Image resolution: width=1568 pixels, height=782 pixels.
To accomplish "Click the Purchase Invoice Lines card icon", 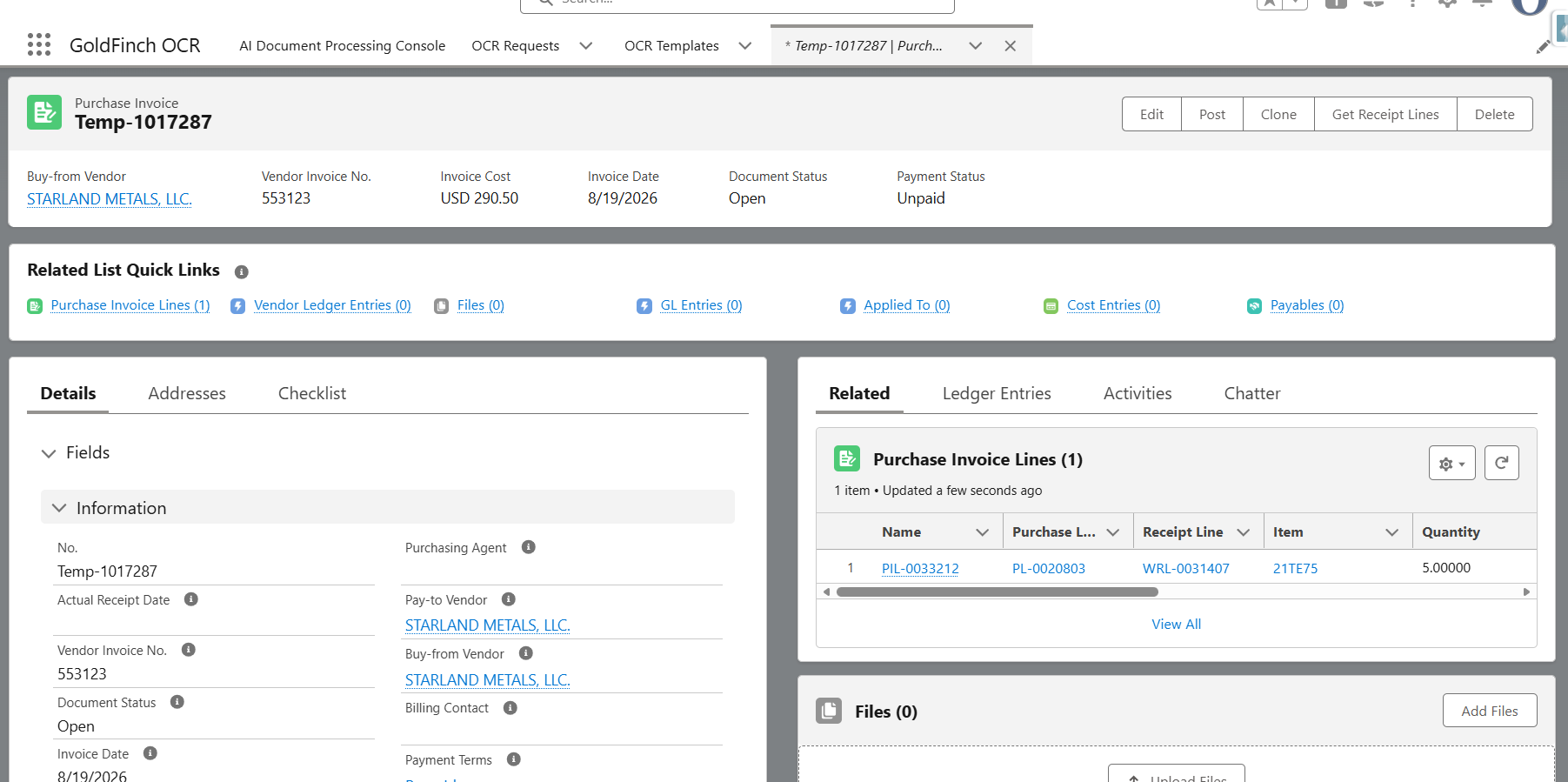I will point(847,458).
